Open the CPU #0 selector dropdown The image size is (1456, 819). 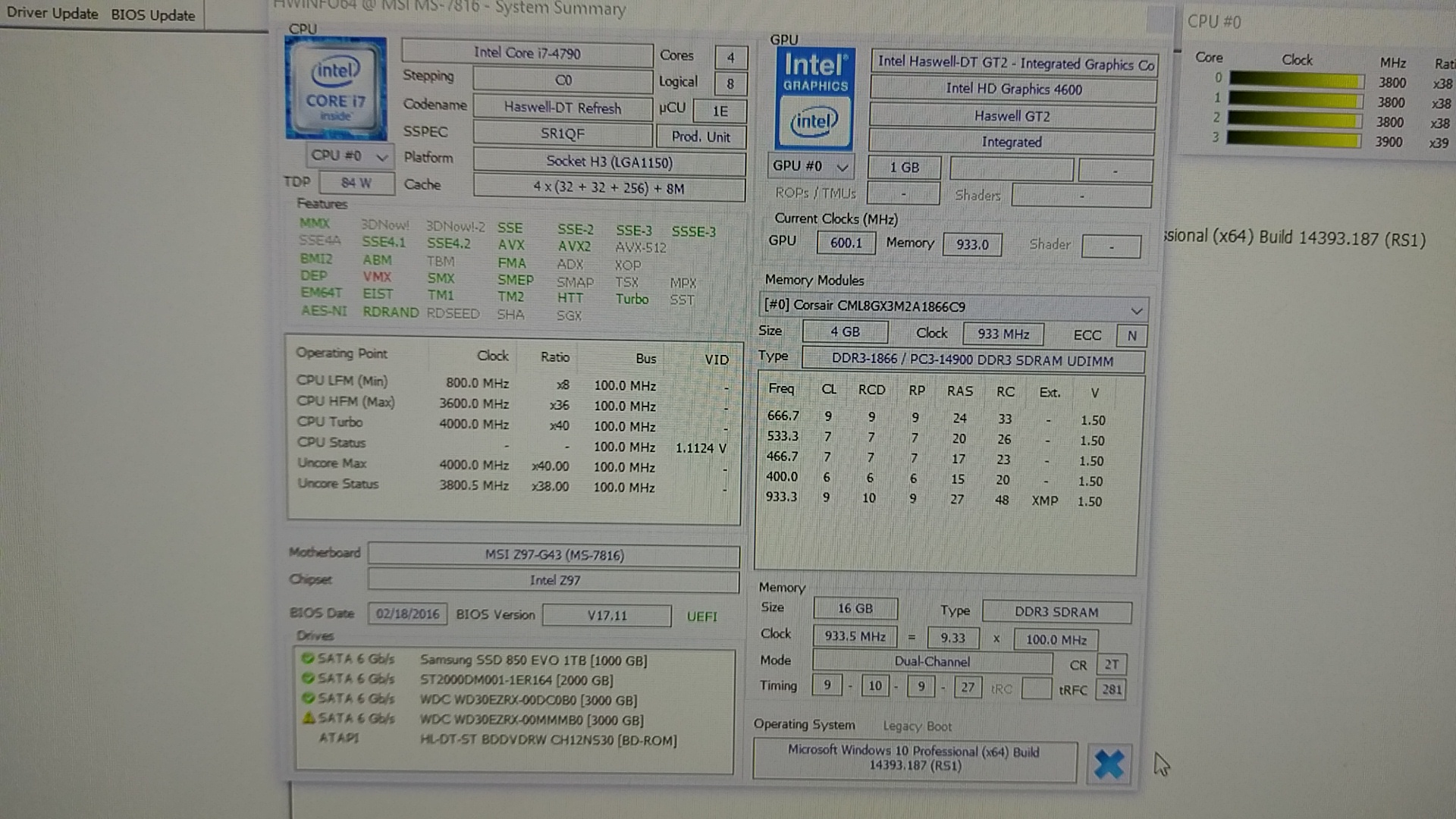[350, 156]
